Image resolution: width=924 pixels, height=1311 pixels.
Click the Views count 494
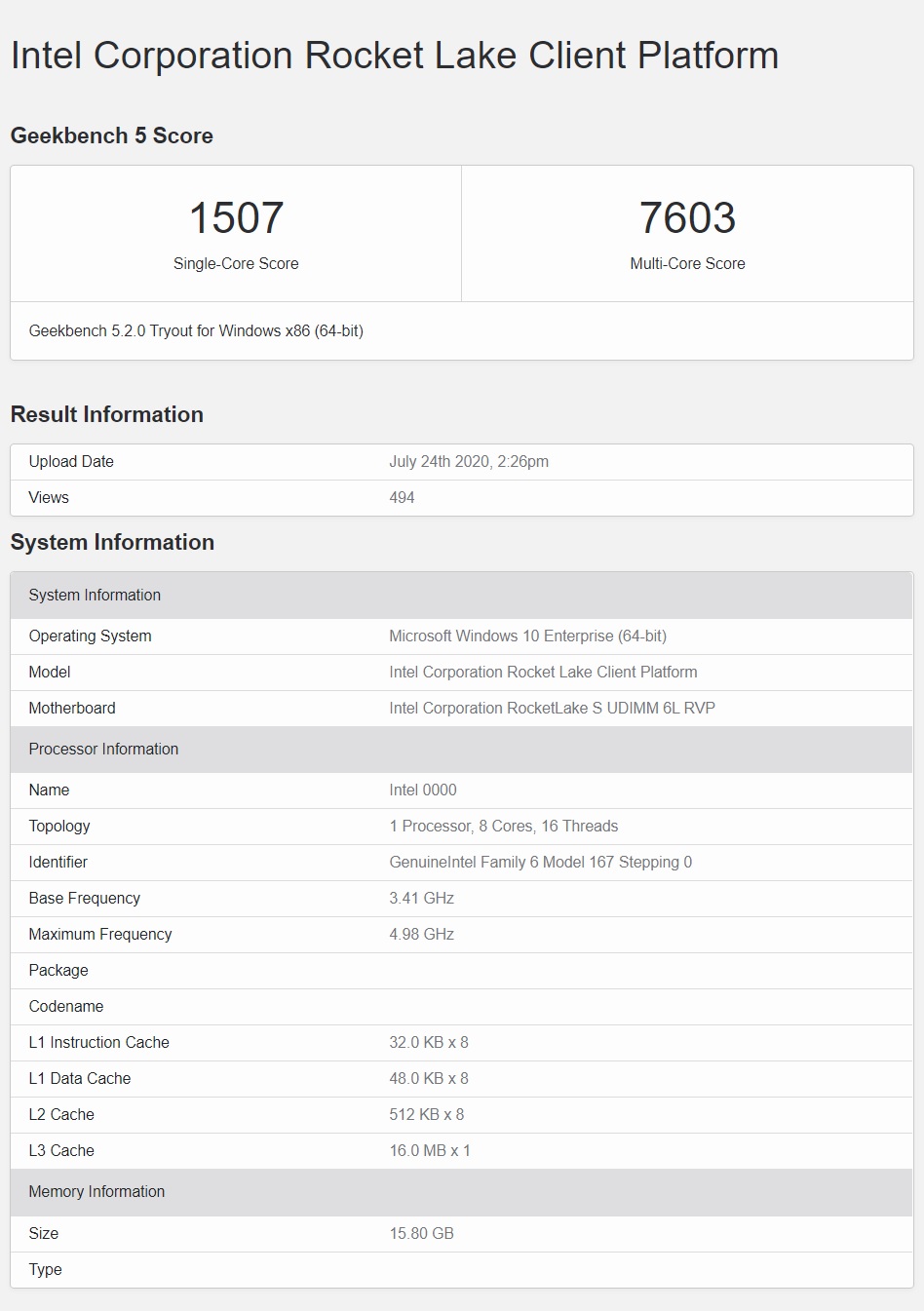point(402,497)
